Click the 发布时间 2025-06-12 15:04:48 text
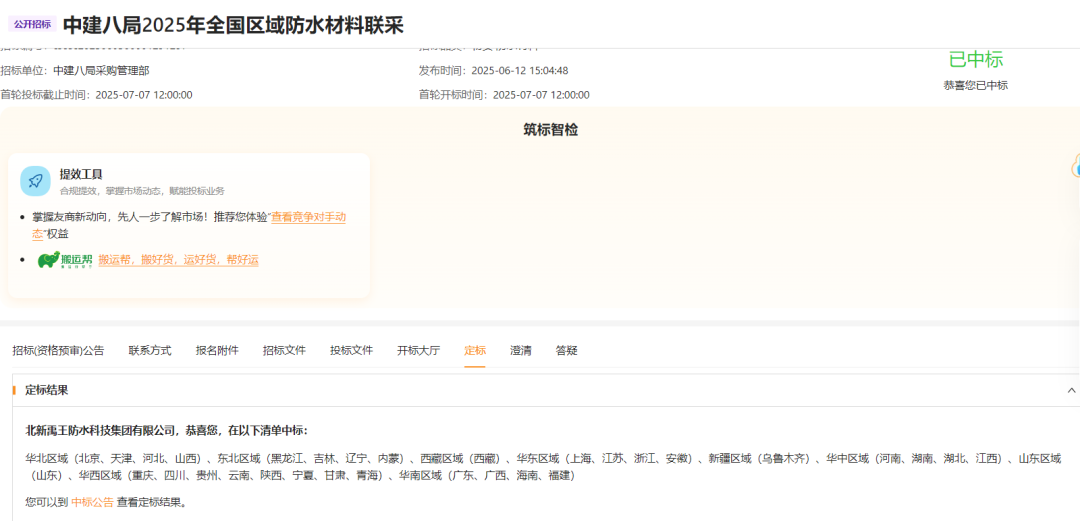Screen dimensions: 1080x521 point(493,70)
